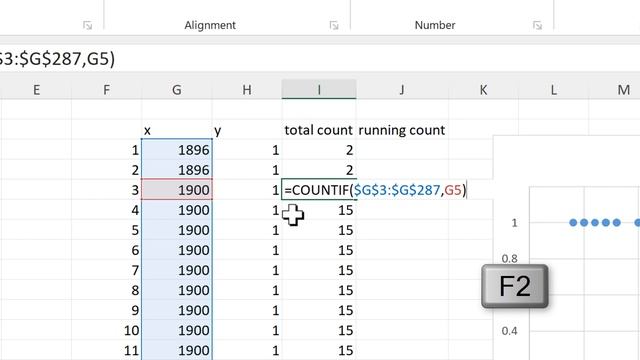The height and width of the screenshot is (360, 640).
Task: Select column K header
Action: [x=483, y=89]
